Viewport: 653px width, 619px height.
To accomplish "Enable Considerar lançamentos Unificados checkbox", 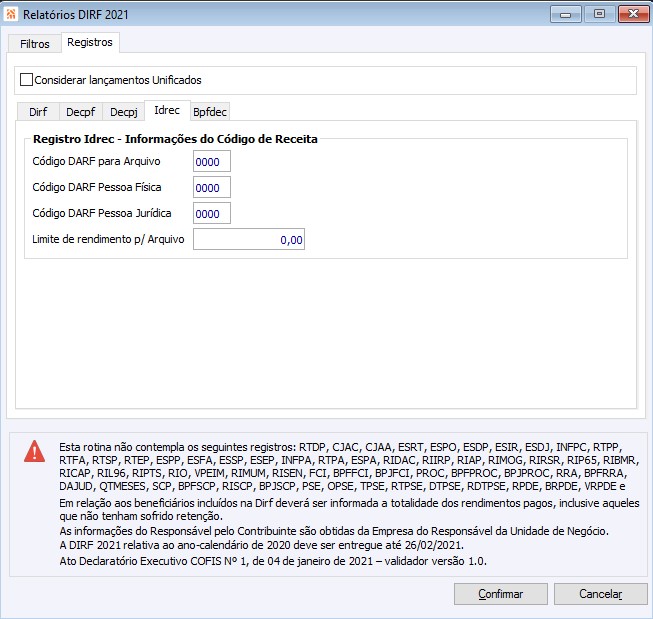I will pyautogui.click(x=26, y=80).
